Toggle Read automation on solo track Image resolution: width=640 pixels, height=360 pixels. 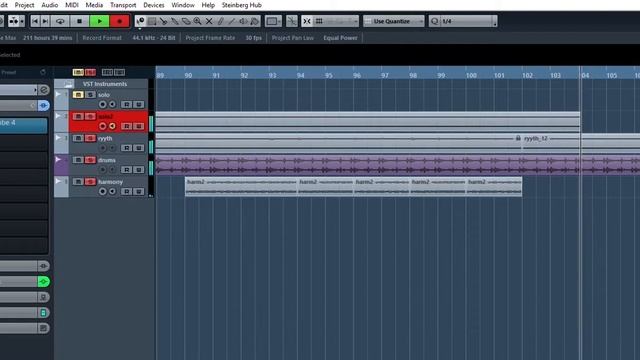click(127, 104)
